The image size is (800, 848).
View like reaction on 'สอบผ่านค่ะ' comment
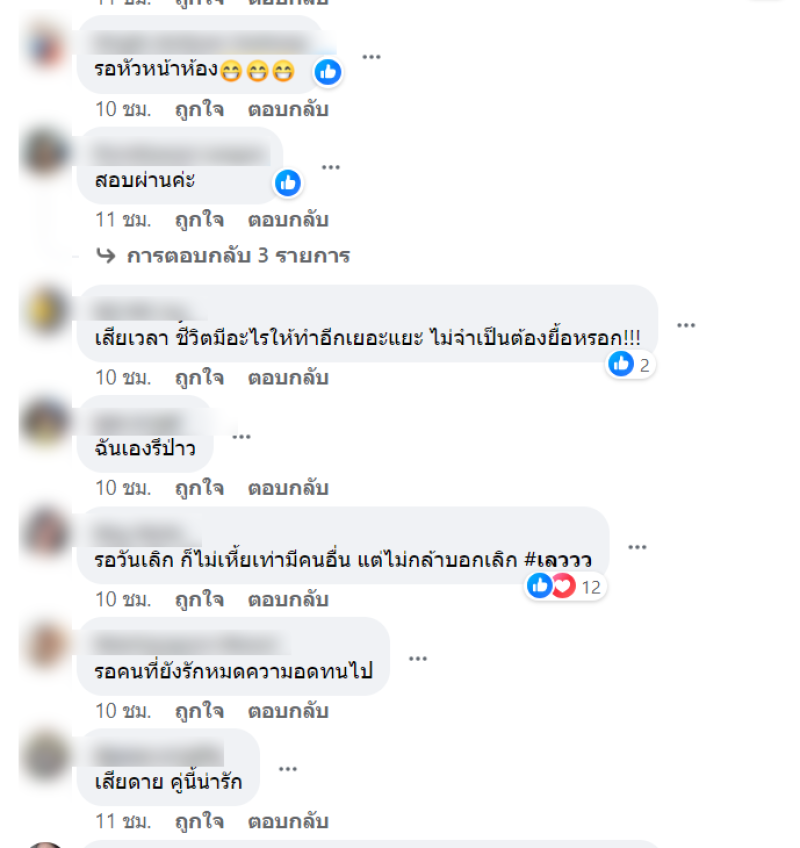[288, 183]
